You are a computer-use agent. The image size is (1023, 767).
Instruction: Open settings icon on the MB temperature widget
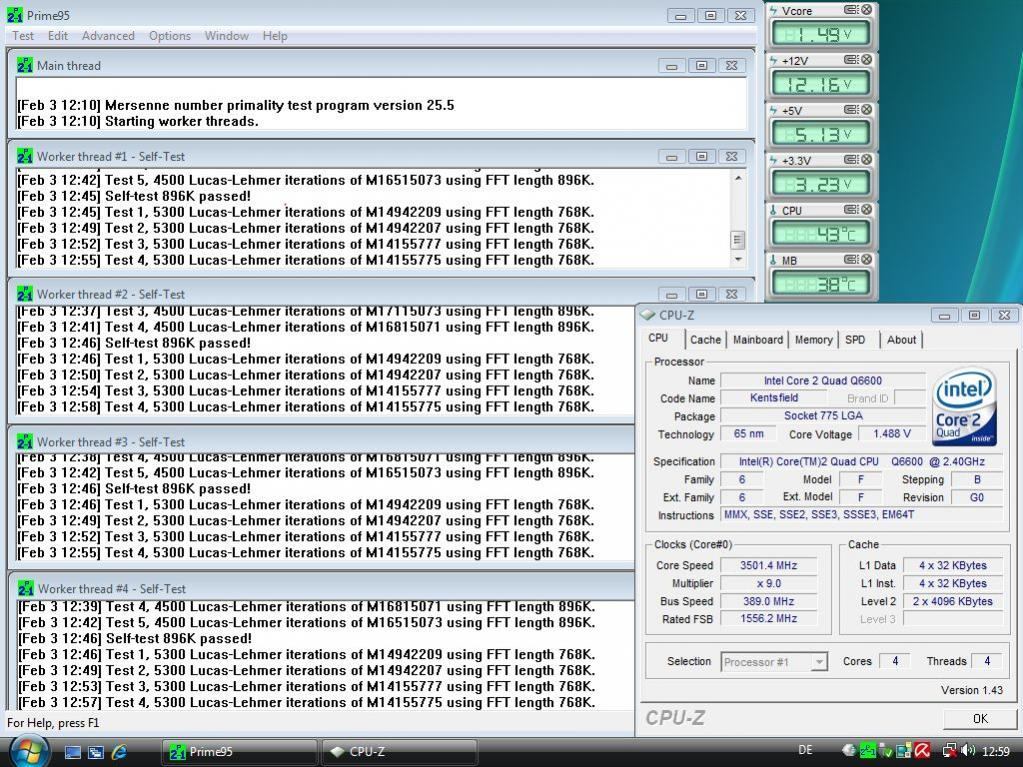pyautogui.click(x=851, y=260)
